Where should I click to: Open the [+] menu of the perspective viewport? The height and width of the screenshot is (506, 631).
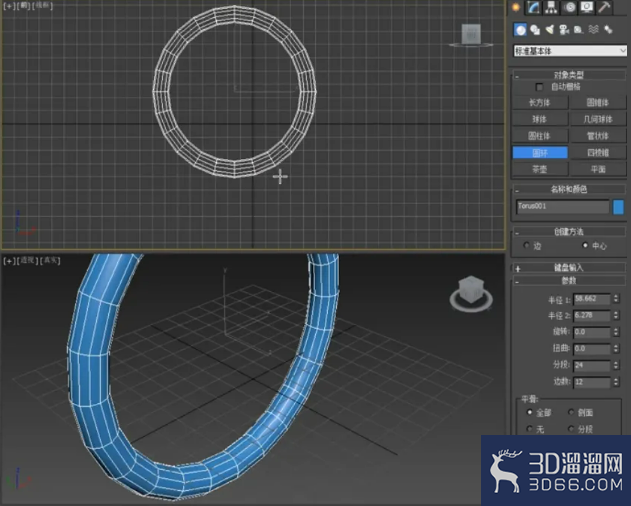click(9, 260)
